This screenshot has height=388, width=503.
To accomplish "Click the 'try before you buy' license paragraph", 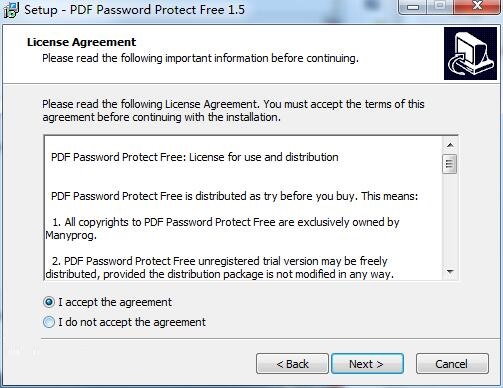I will [234, 196].
